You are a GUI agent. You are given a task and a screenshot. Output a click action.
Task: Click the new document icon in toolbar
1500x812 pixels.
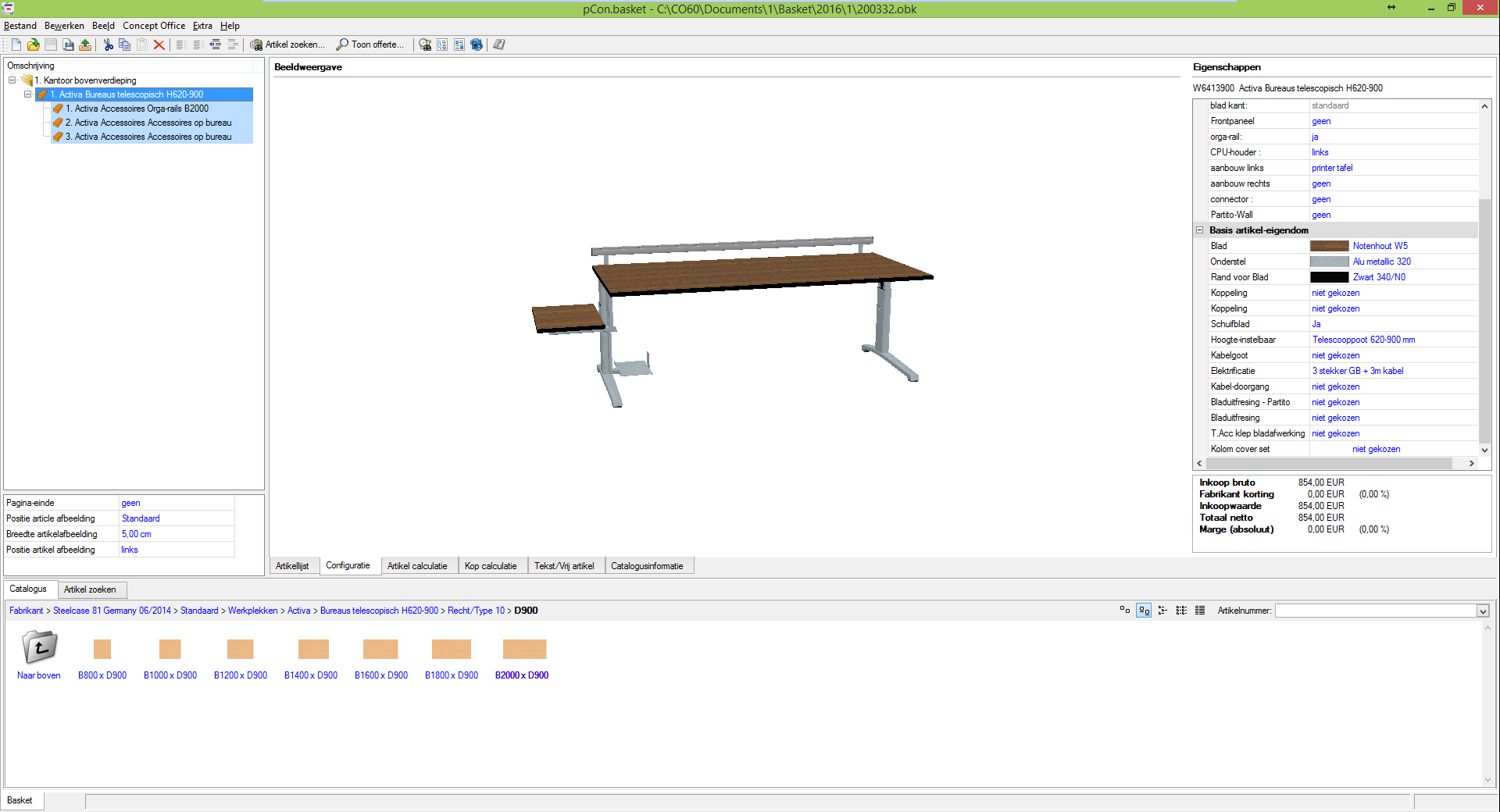point(16,45)
